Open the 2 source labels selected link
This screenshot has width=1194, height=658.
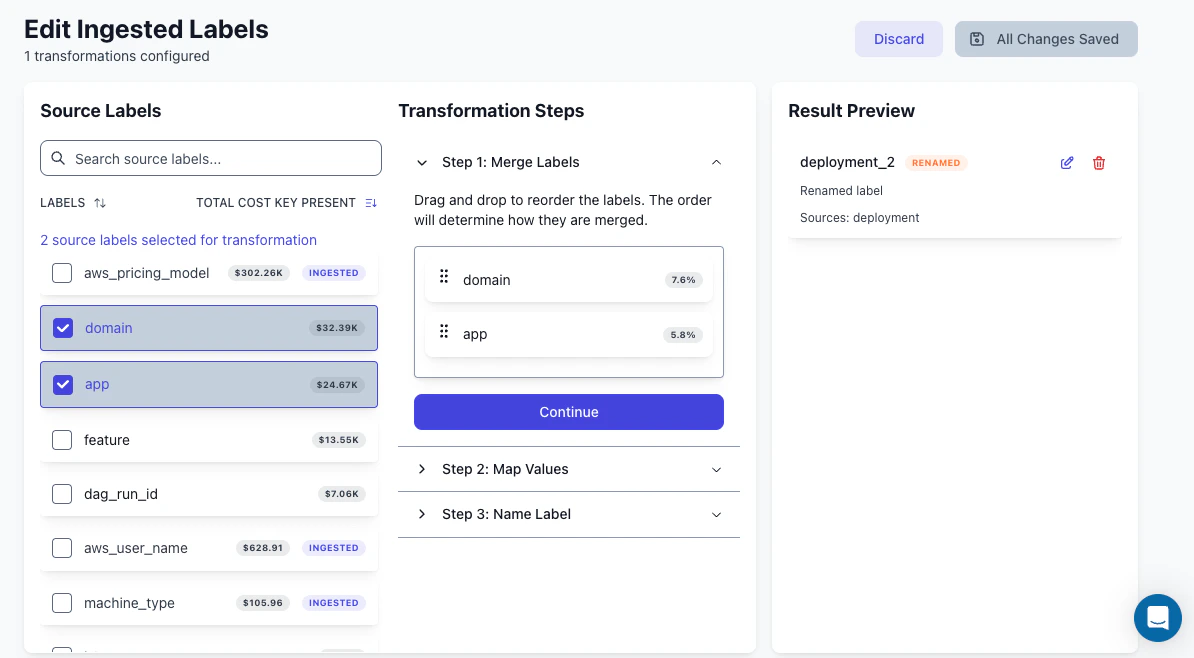point(178,240)
